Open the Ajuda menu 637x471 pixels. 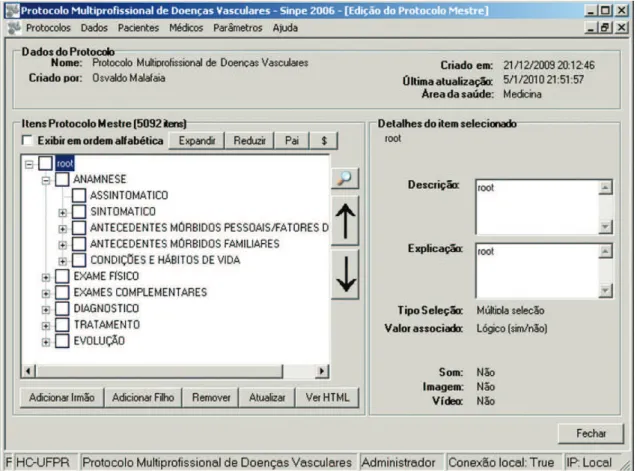pos(285,28)
